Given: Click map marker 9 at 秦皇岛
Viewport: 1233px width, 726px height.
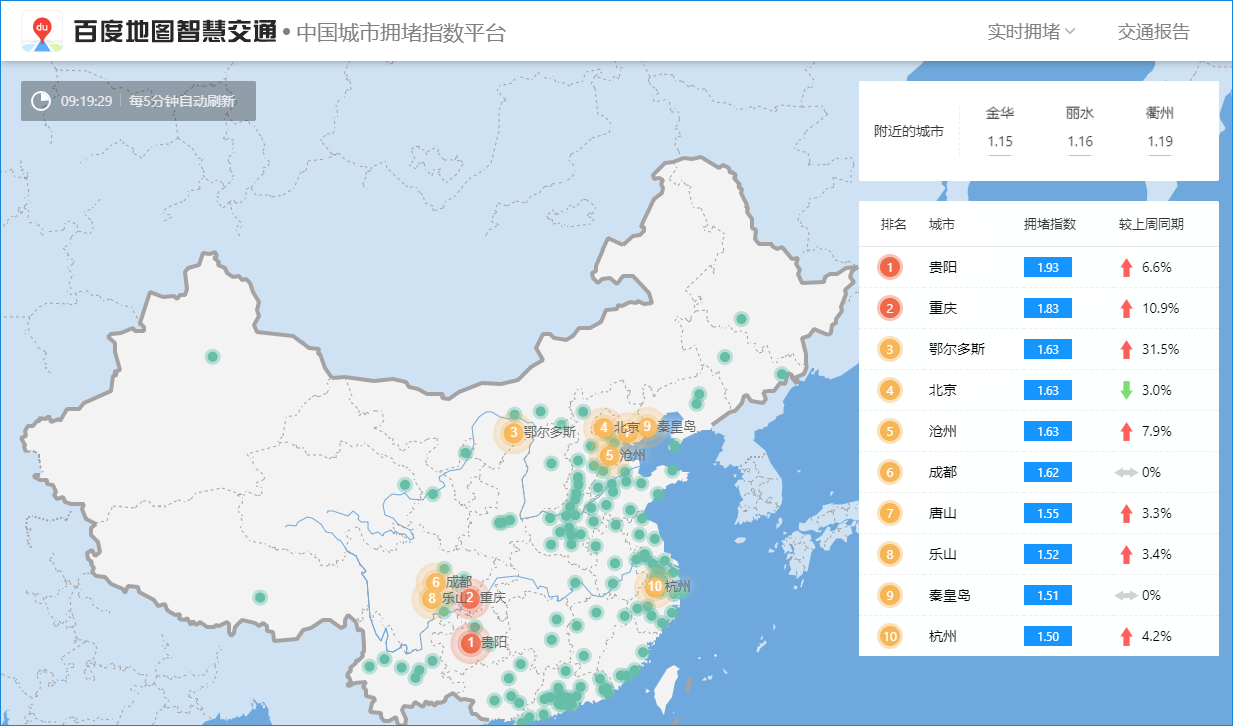Looking at the screenshot, I should (647, 426).
